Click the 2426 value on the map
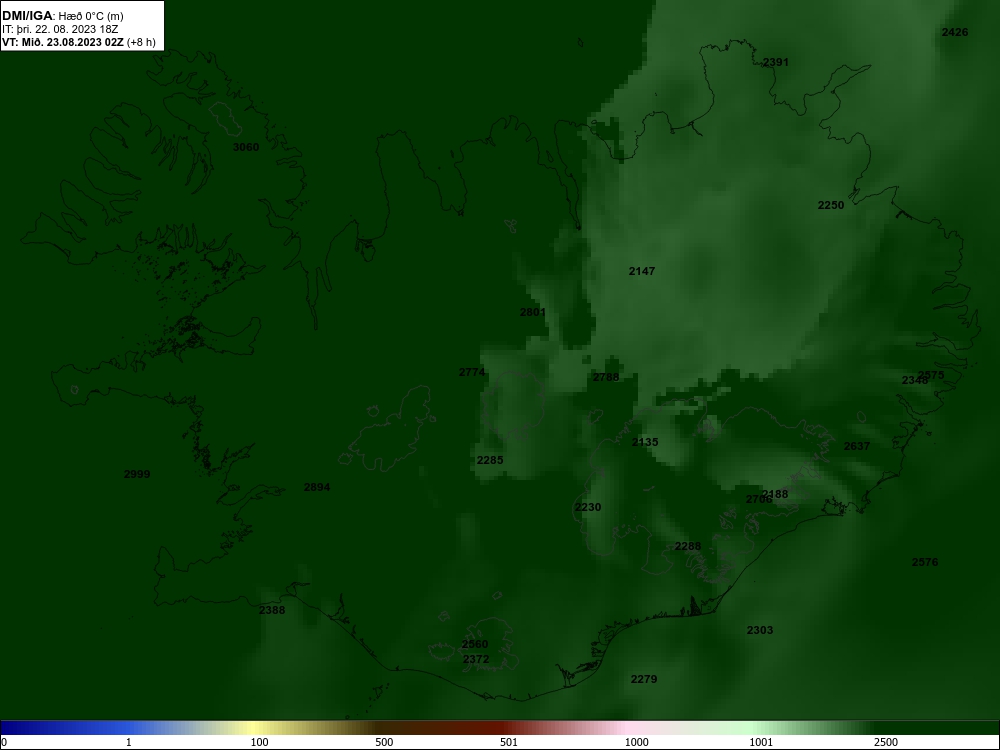The image size is (1000, 750). pyautogui.click(x=955, y=33)
